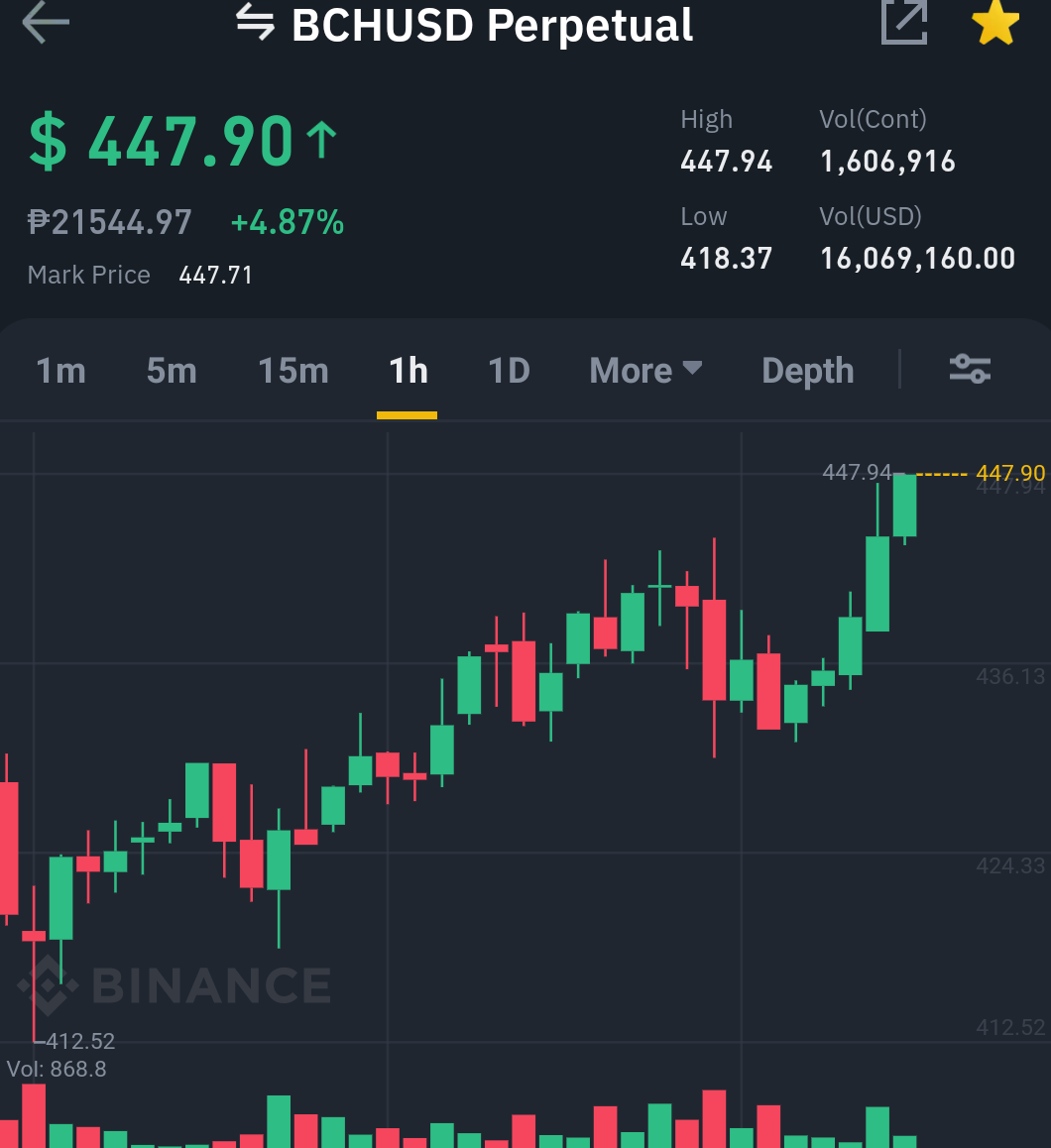This screenshot has width=1051, height=1148.
Task: Select the 15m timeframe
Action: (x=292, y=371)
